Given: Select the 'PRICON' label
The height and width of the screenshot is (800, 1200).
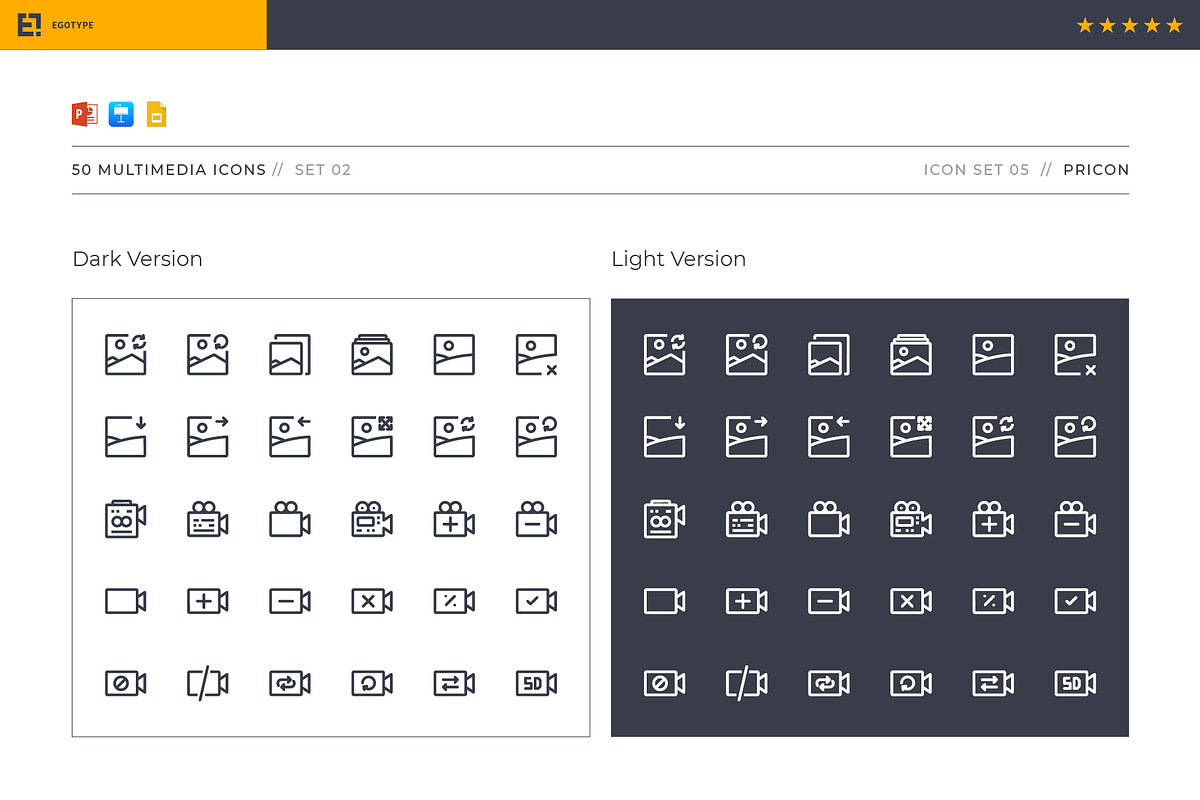Looking at the screenshot, I should tap(1096, 170).
